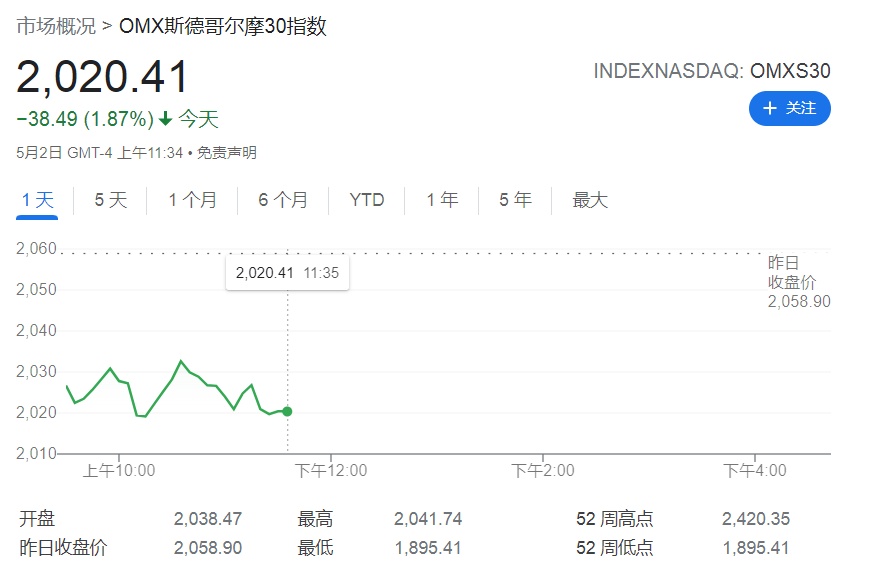Open the 市场概况 breadcrumb link
Viewport: 874px width, 571px height.
[56, 26]
